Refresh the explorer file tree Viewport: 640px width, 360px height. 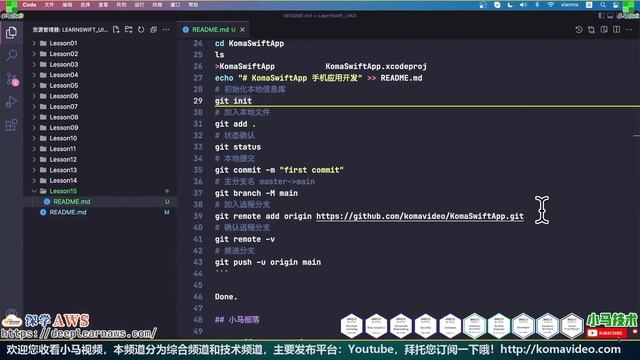[x=141, y=29]
